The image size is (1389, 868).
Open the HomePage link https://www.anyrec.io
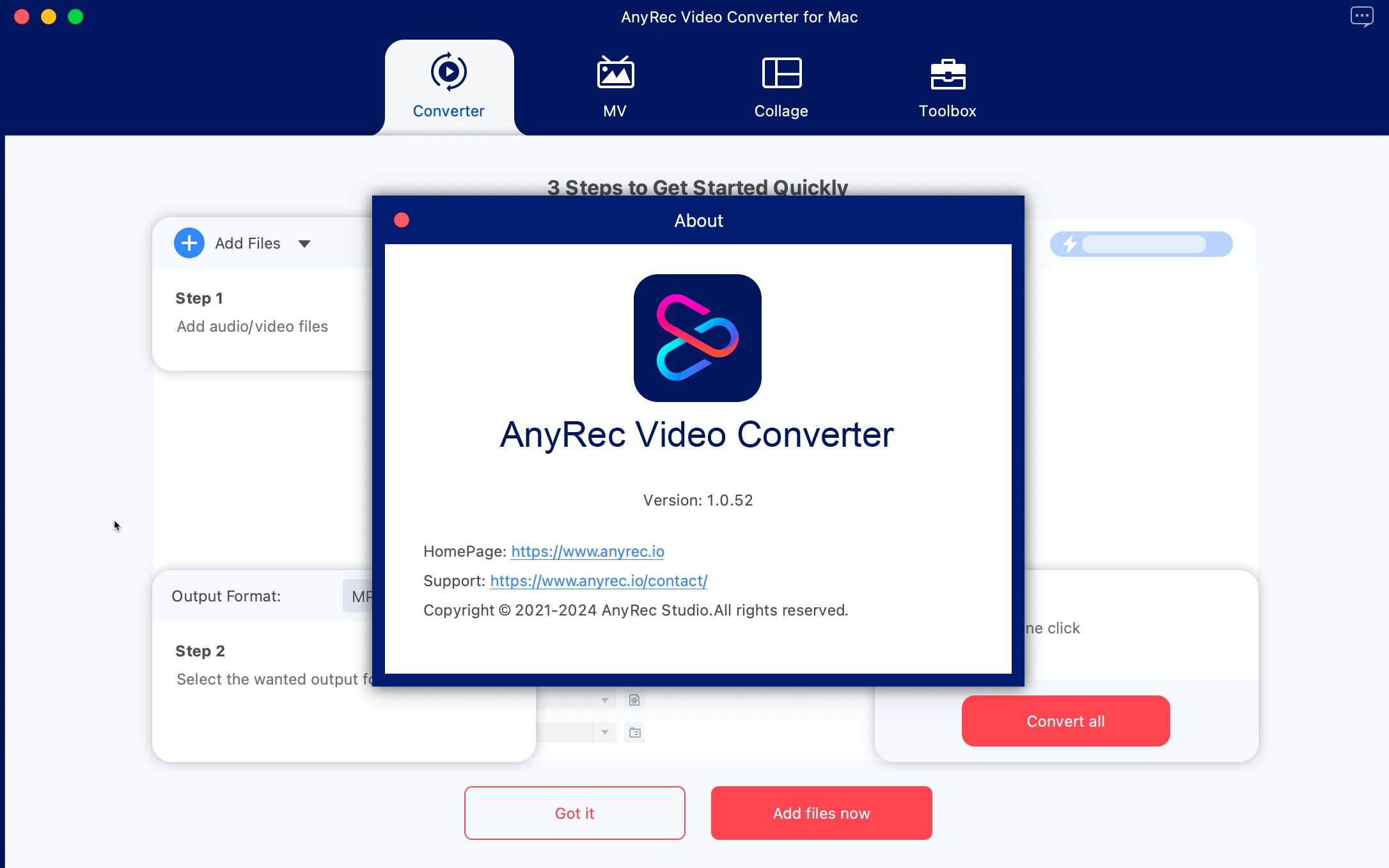coord(588,551)
